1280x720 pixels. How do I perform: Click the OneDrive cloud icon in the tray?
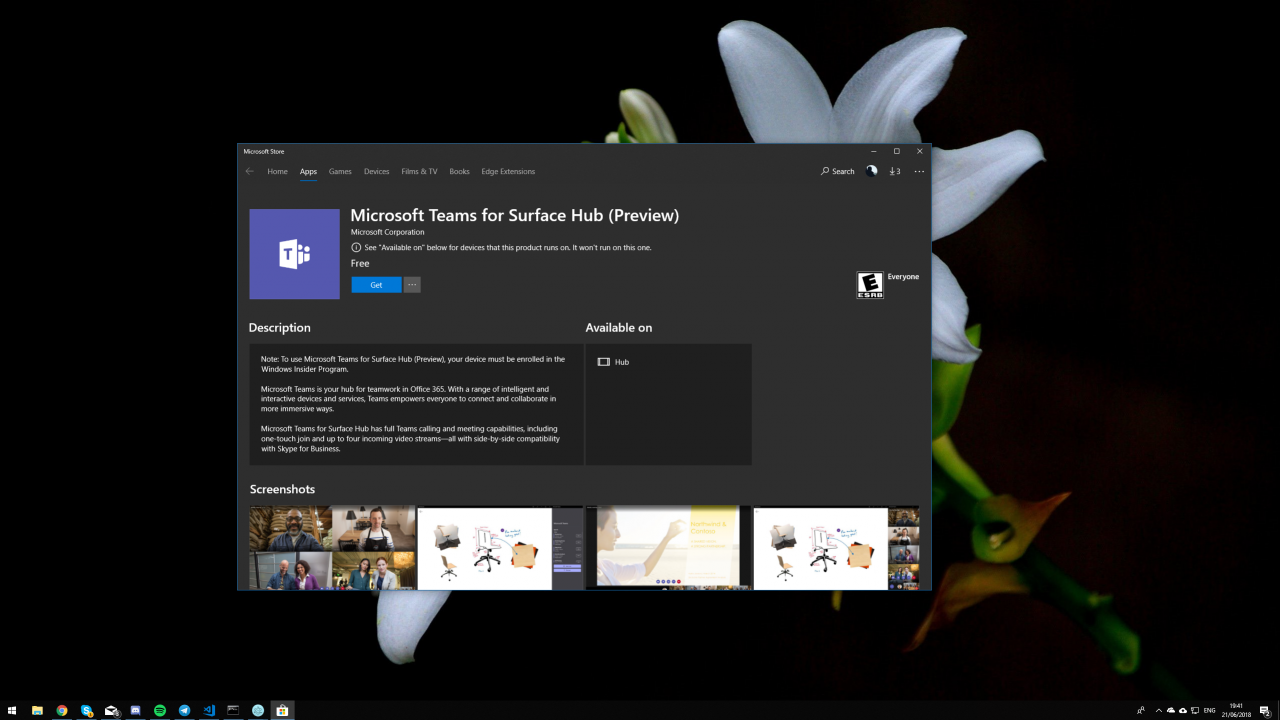[x=1171, y=710]
